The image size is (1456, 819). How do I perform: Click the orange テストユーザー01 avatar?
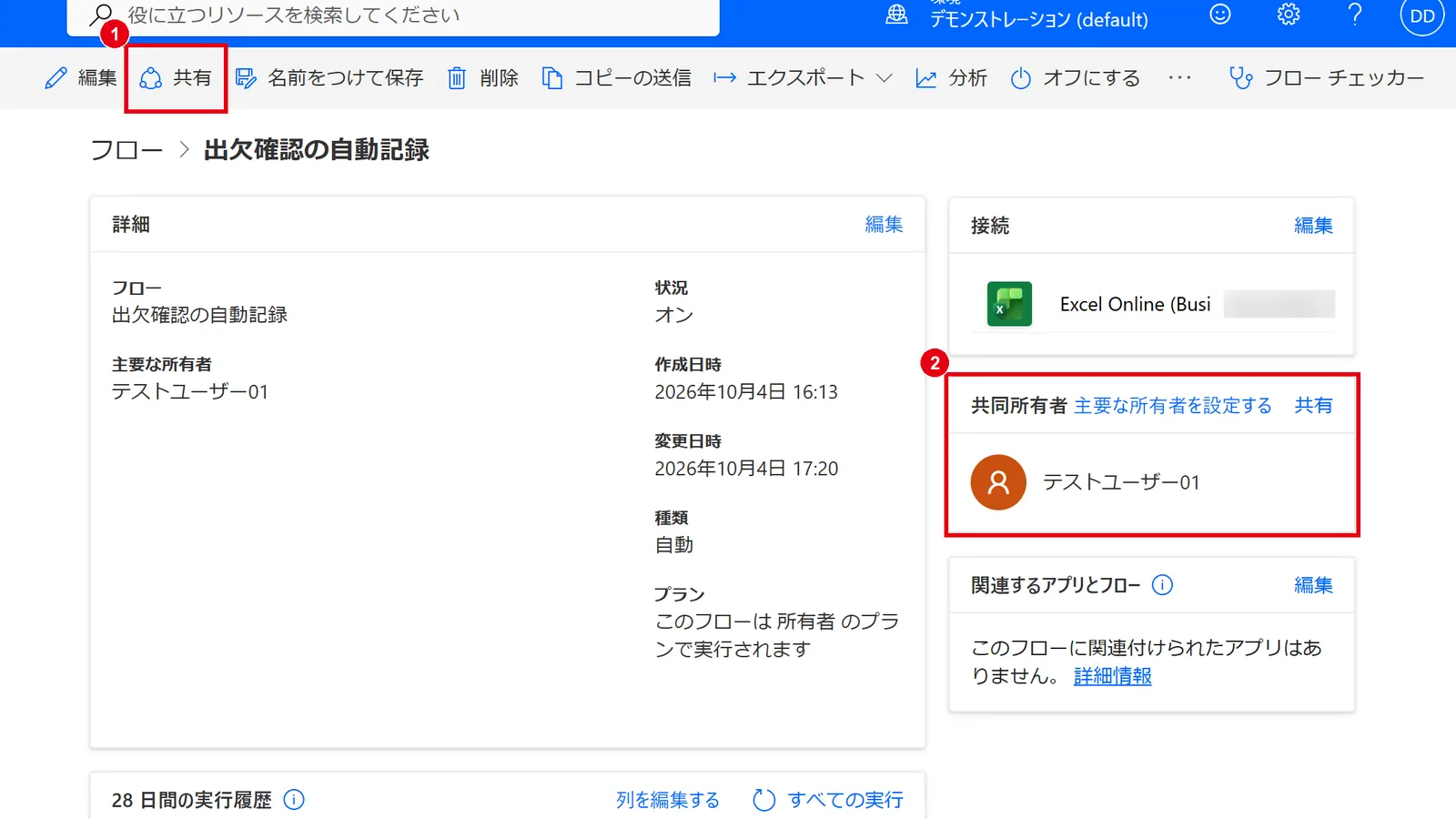(x=998, y=482)
